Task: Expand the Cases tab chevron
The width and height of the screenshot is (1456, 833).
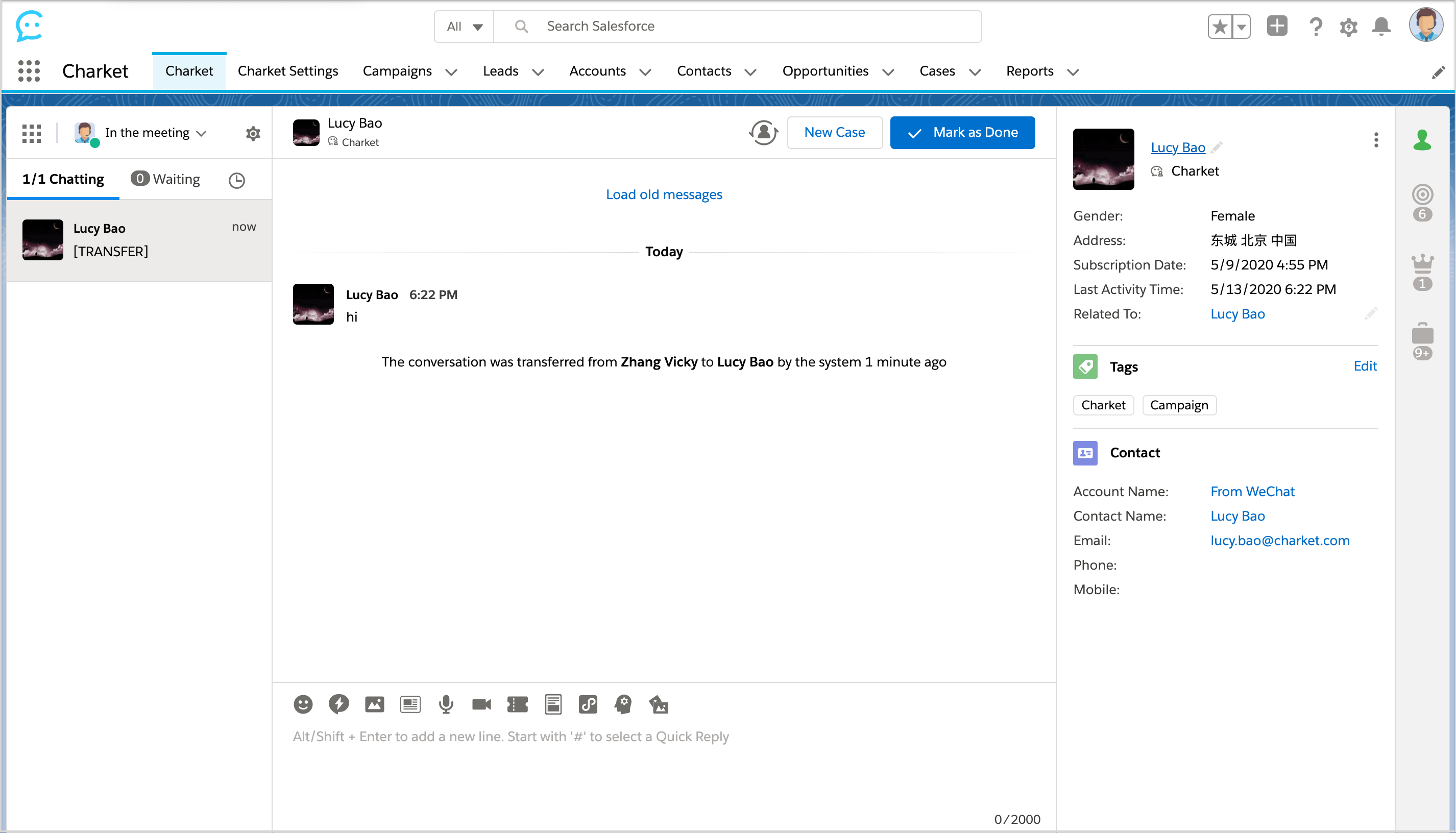Action: coord(975,72)
